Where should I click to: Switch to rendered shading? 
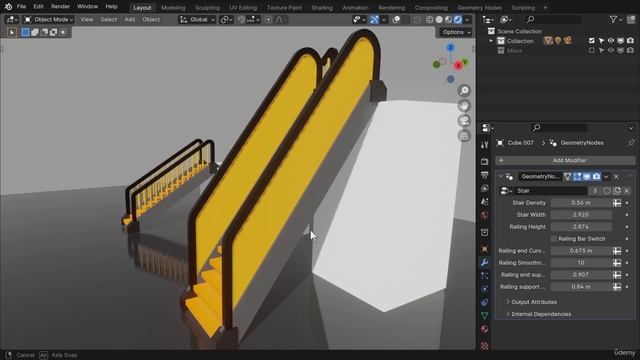[458, 20]
